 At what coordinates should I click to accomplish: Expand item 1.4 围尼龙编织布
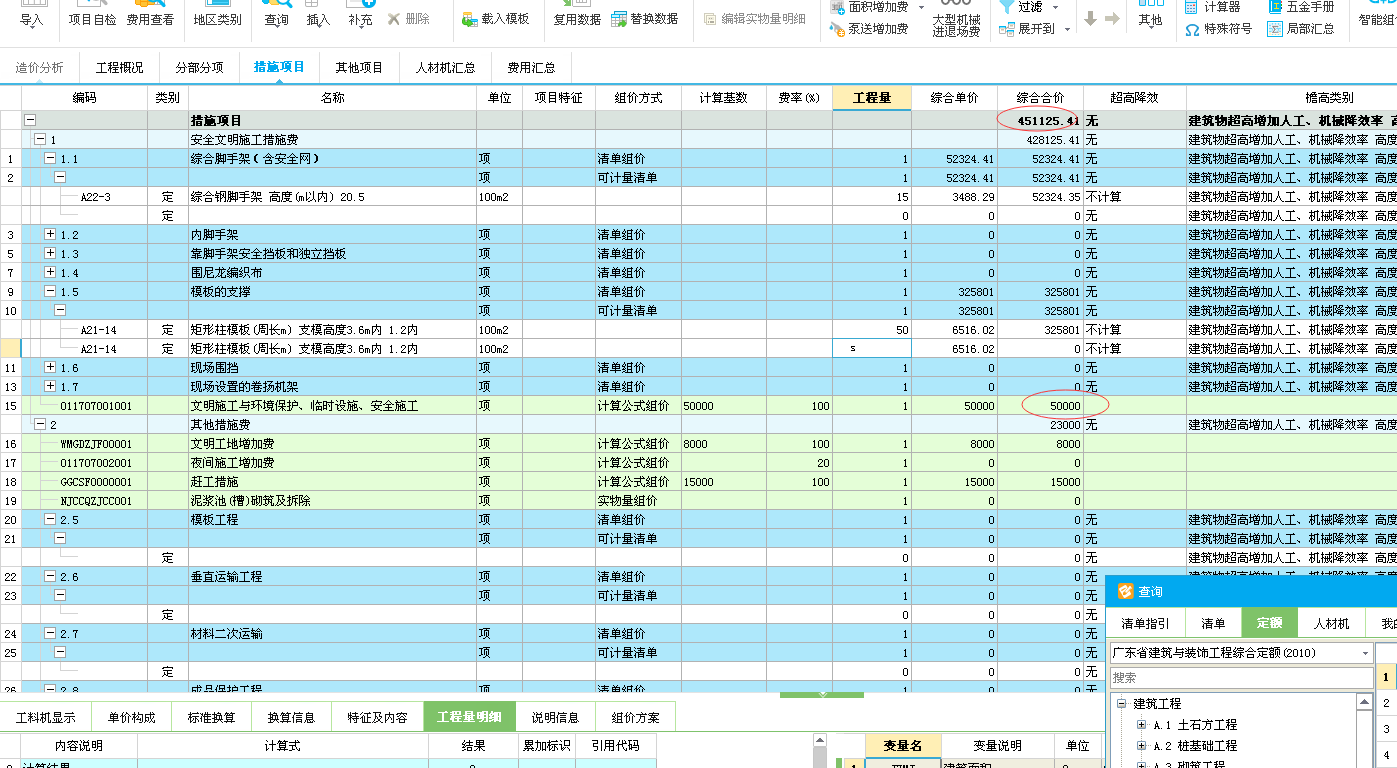[x=50, y=272]
